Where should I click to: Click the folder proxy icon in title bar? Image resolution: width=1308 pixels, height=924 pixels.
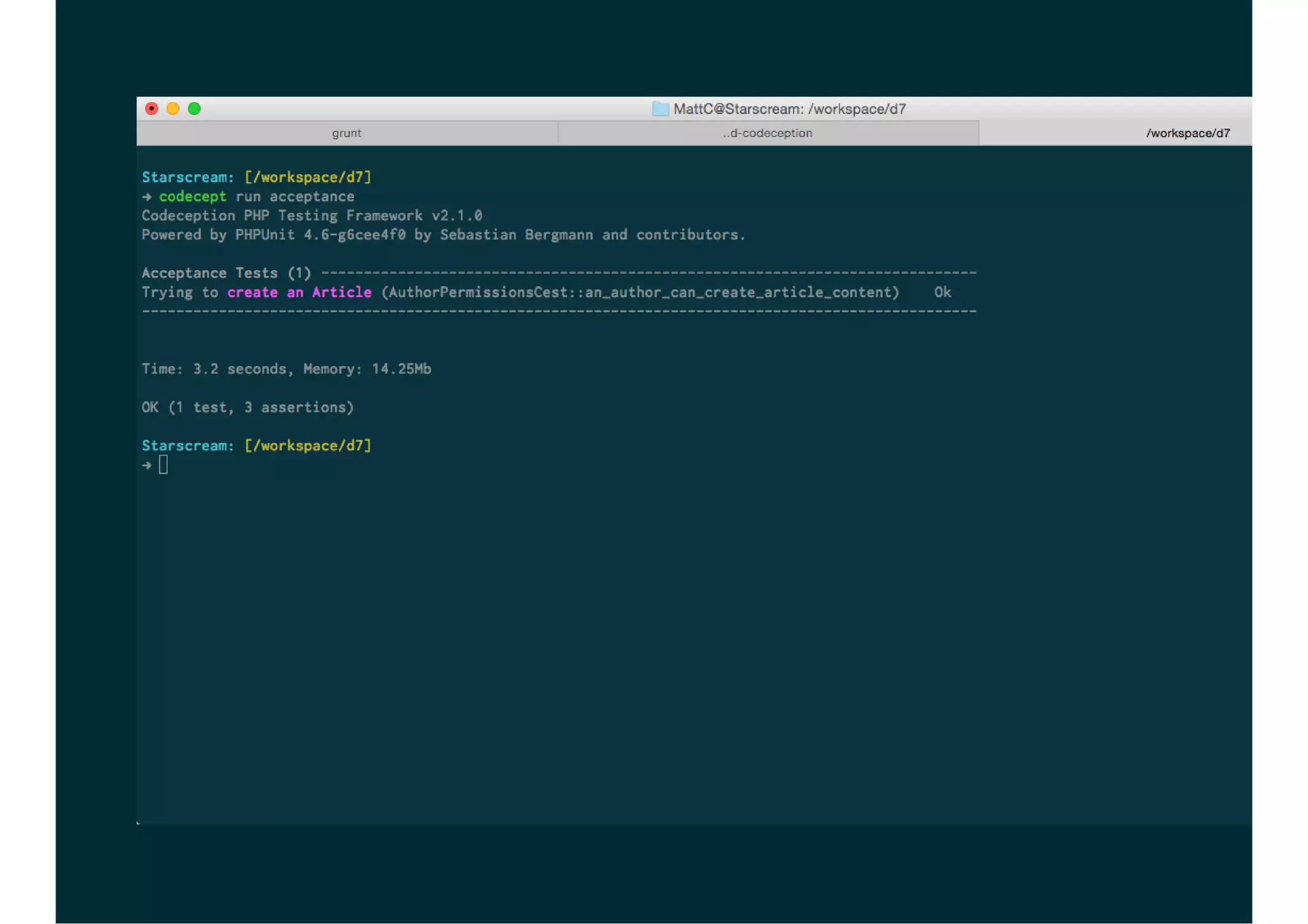click(x=660, y=109)
